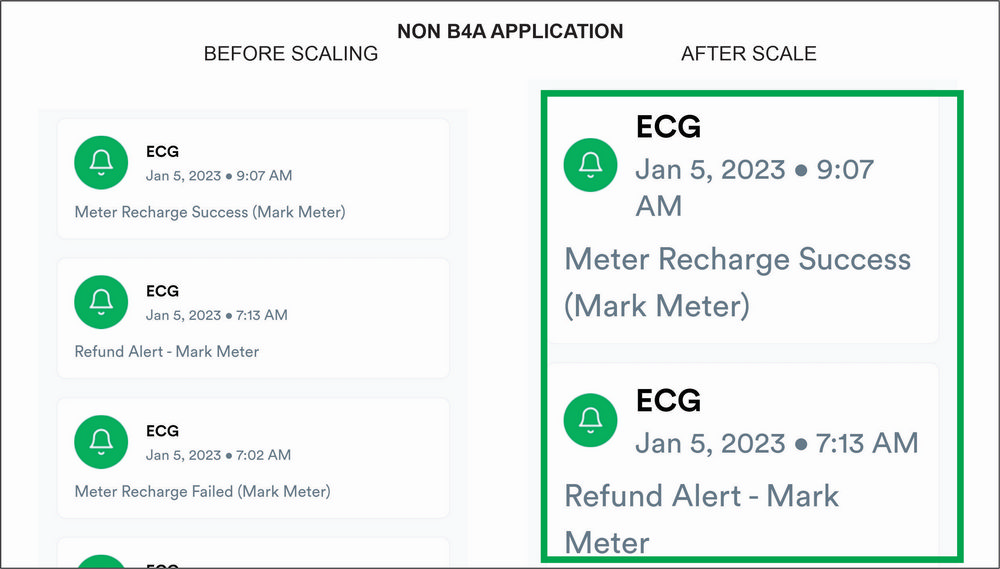
Task: Click the small ECG title above the 7:13 AM timestamp
Action: tap(162, 291)
